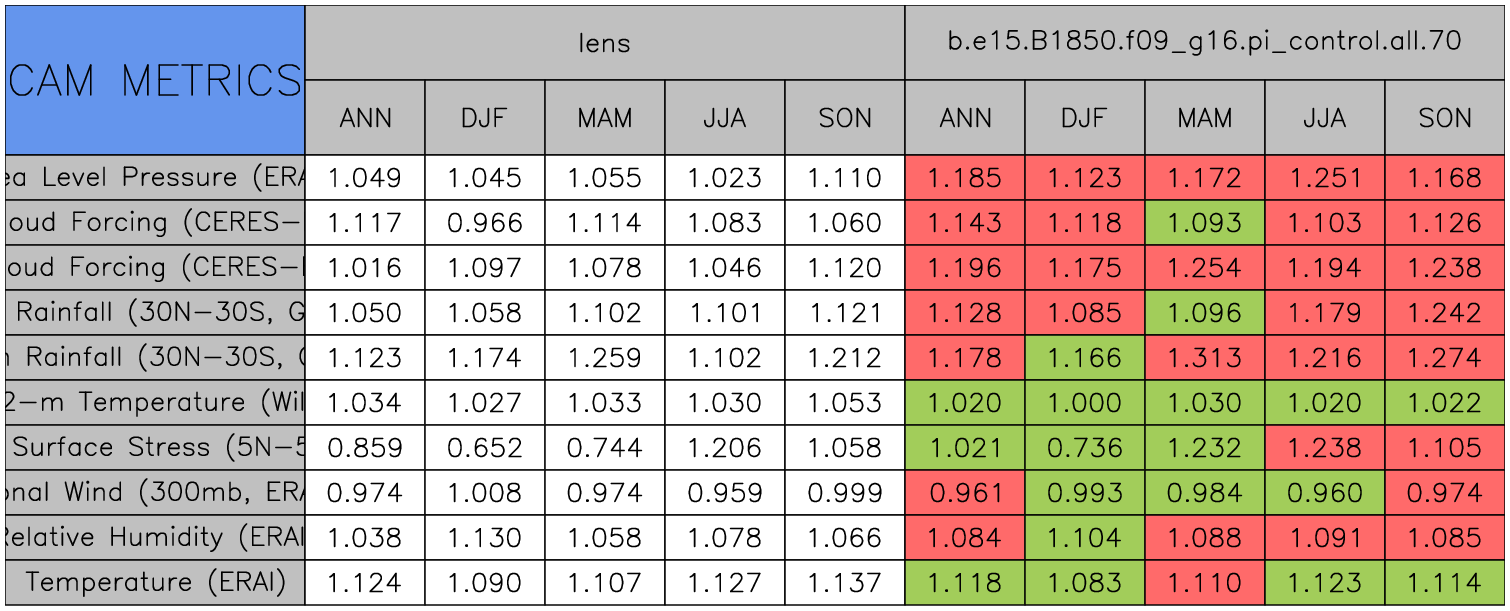
Task: Select the "lens" column group header
Action: pos(604,42)
